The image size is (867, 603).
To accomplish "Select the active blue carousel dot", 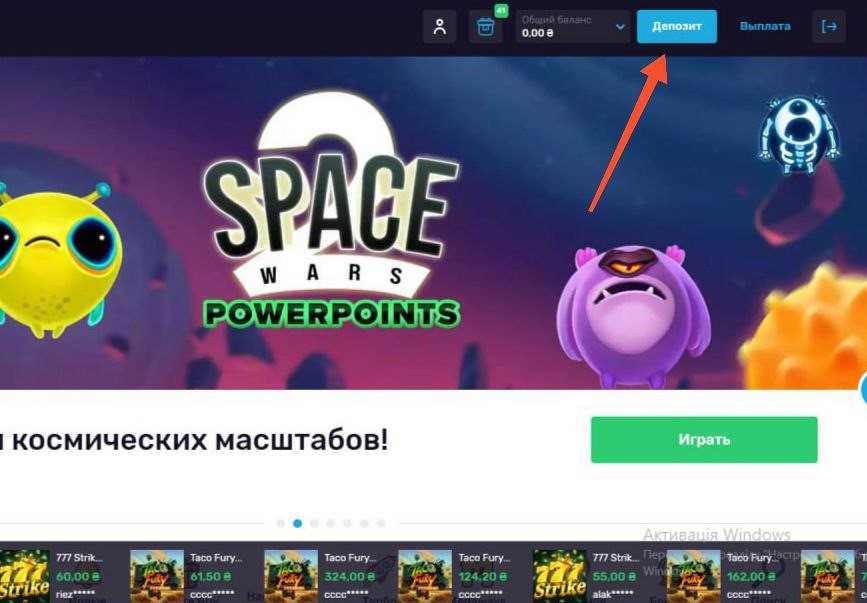I will coord(297,523).
